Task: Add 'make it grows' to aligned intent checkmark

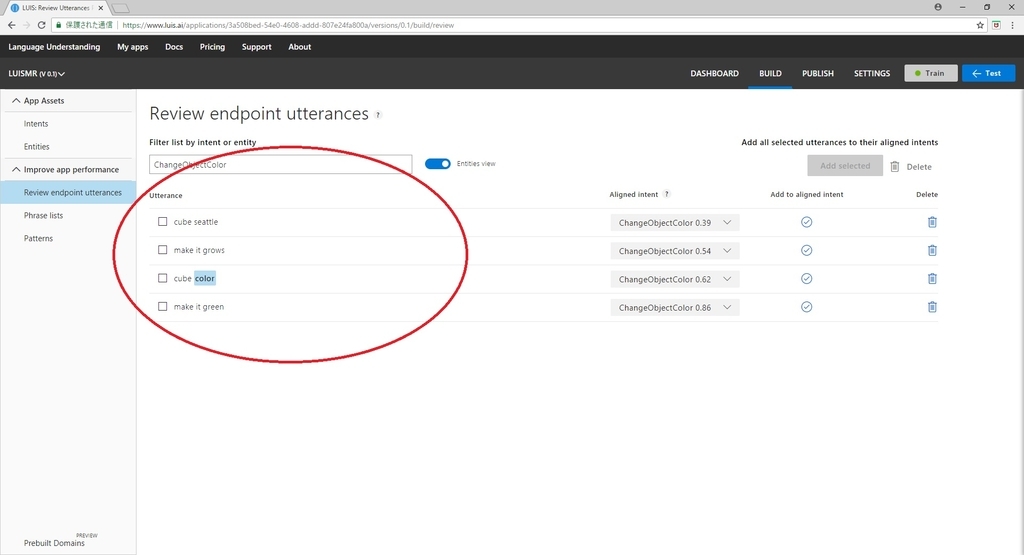Action: click(x=807, y=250)
